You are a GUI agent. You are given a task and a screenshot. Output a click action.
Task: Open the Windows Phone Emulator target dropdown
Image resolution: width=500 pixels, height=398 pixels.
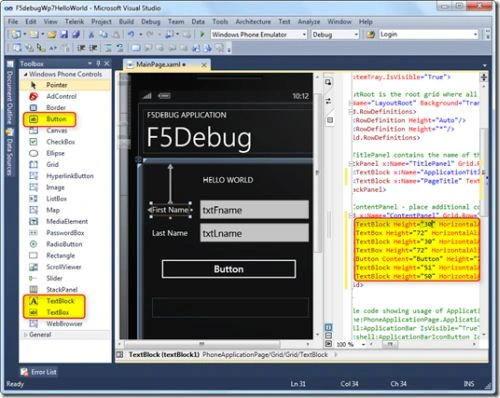304,35
